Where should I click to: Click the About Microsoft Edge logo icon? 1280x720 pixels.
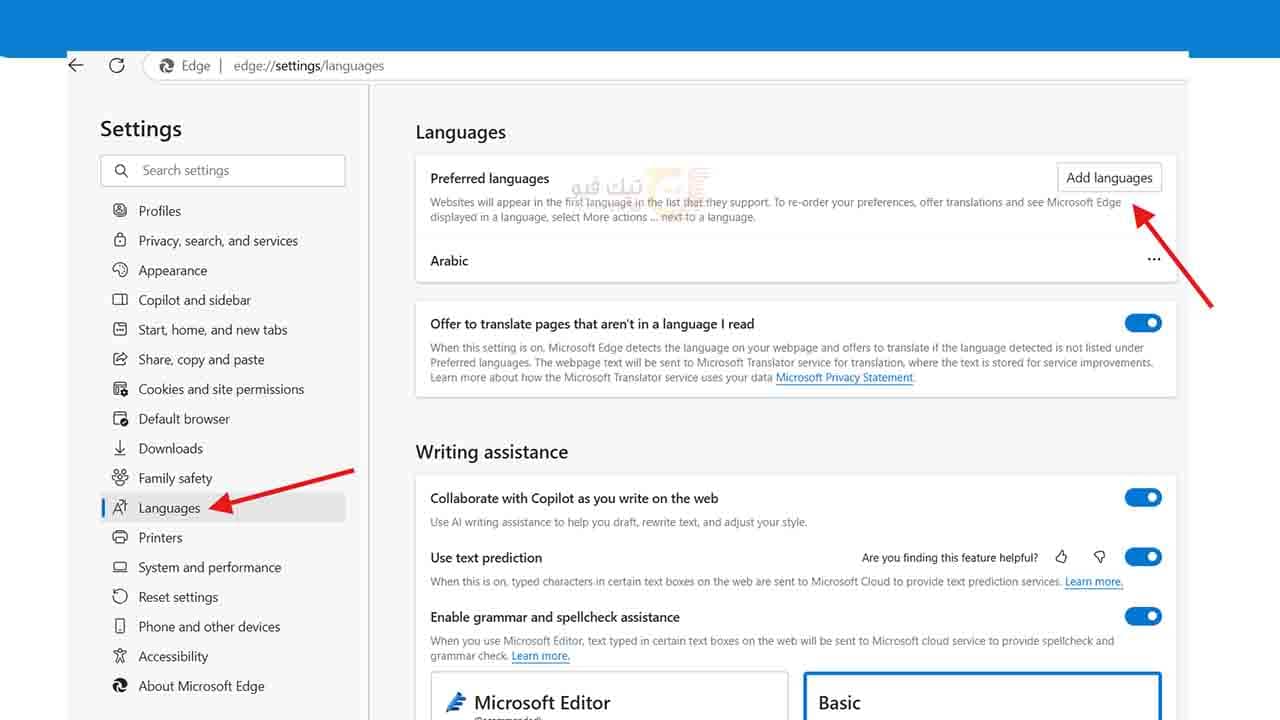(x=120, y=686)
